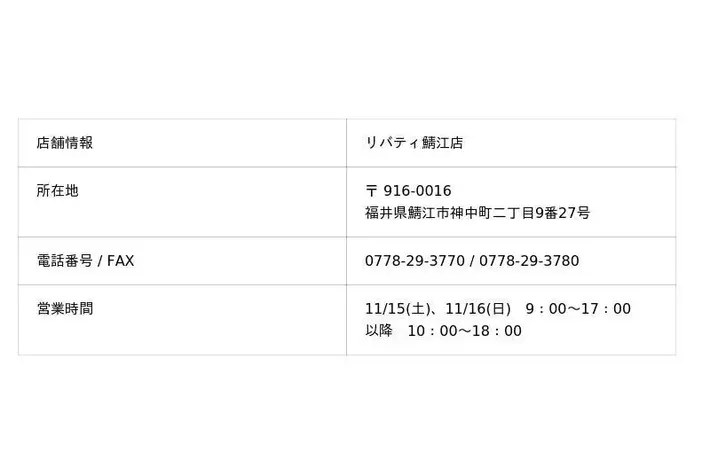Click 鯖江店 in the store name cell
The height and width of the screenshot is (474, 710).
coord(442,143)
